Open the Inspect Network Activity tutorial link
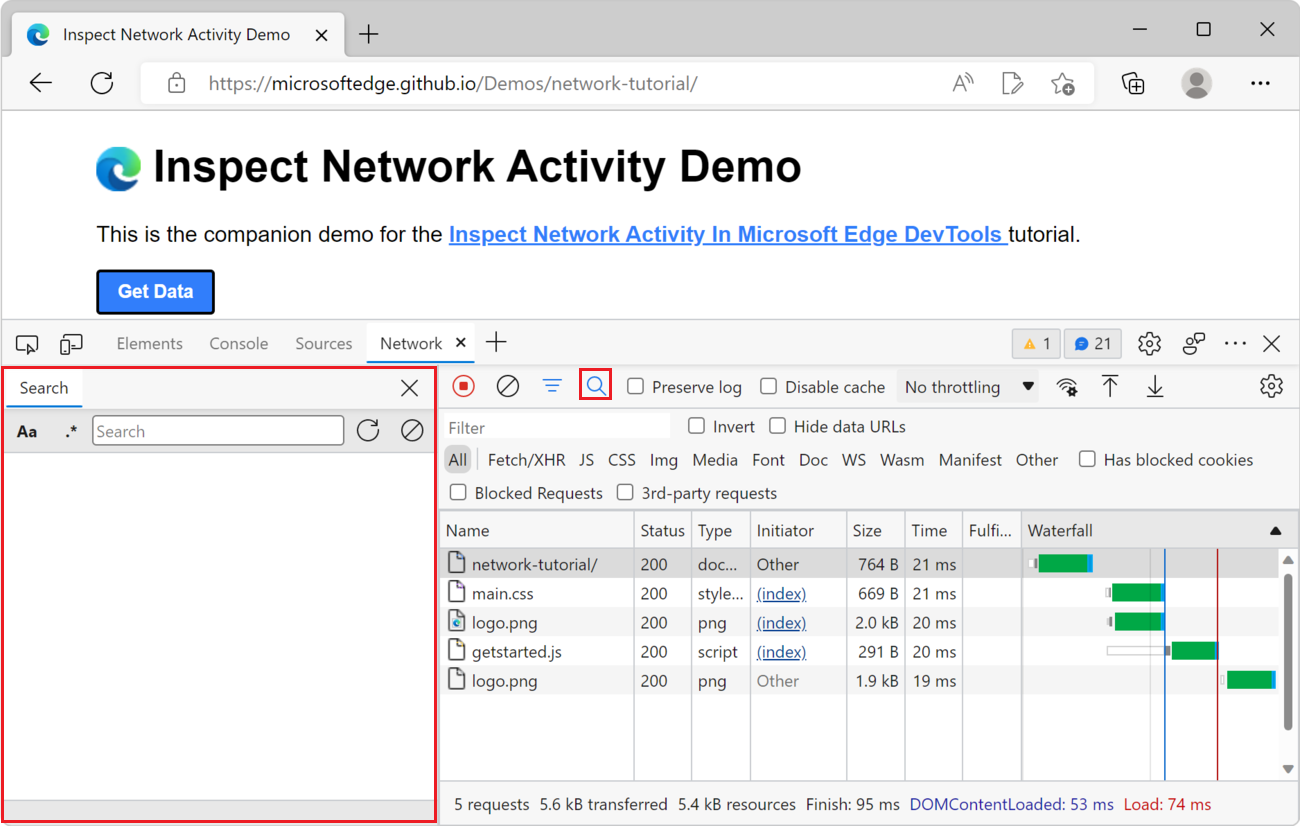This screenshot has height=826, width=1300. pyautogui.click(x=728, y=235)
